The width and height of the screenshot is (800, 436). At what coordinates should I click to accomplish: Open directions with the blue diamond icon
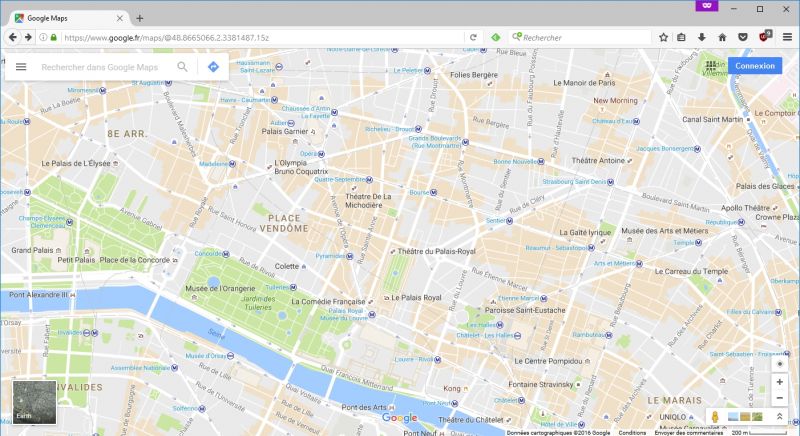[213, 67]
